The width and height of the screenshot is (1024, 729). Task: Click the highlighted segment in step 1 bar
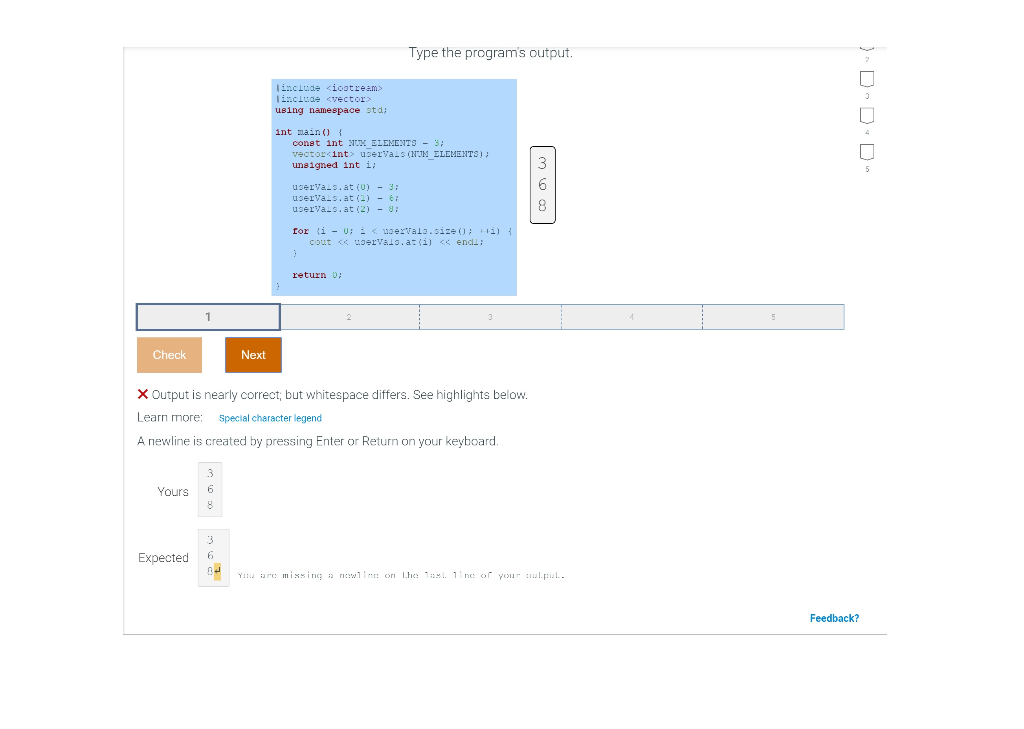207,316
